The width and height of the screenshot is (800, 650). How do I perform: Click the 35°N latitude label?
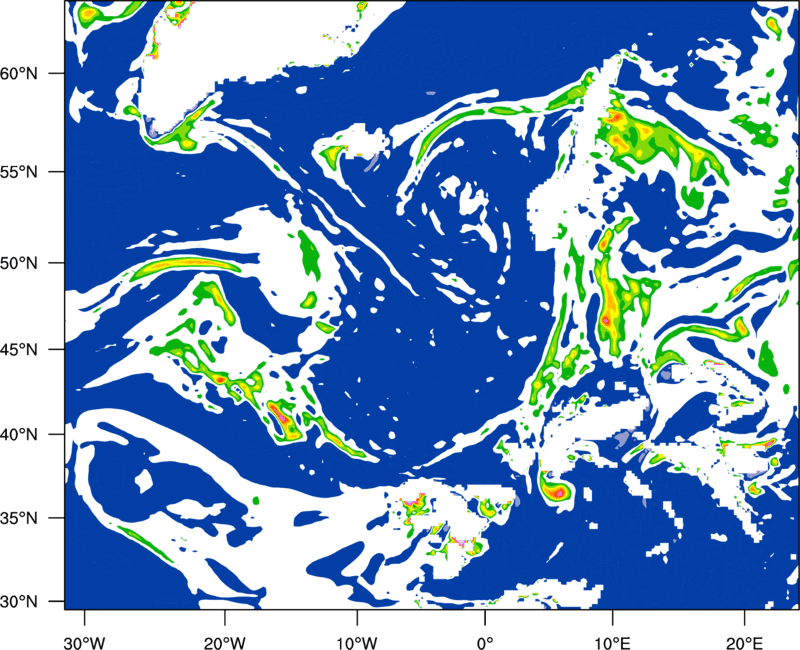tap(18, 518)
